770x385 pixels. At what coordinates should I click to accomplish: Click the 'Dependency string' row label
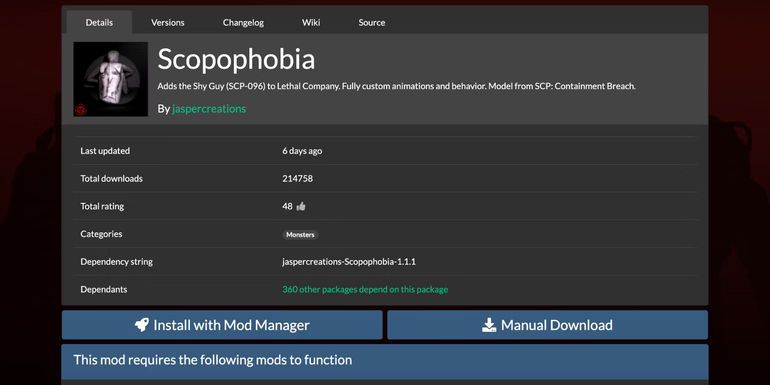click(x=116, y=262)
